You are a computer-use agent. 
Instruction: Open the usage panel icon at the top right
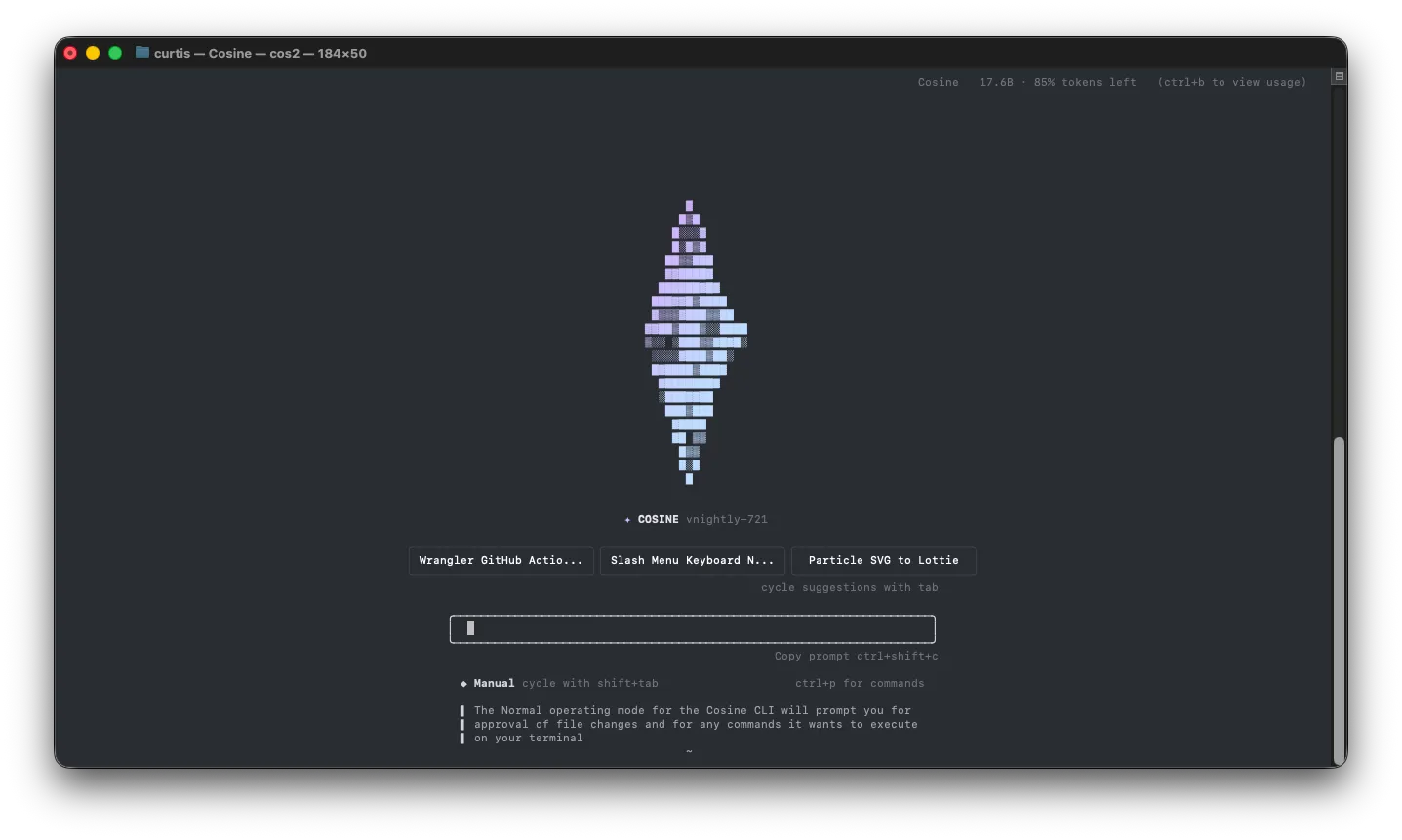point(1338,75)
